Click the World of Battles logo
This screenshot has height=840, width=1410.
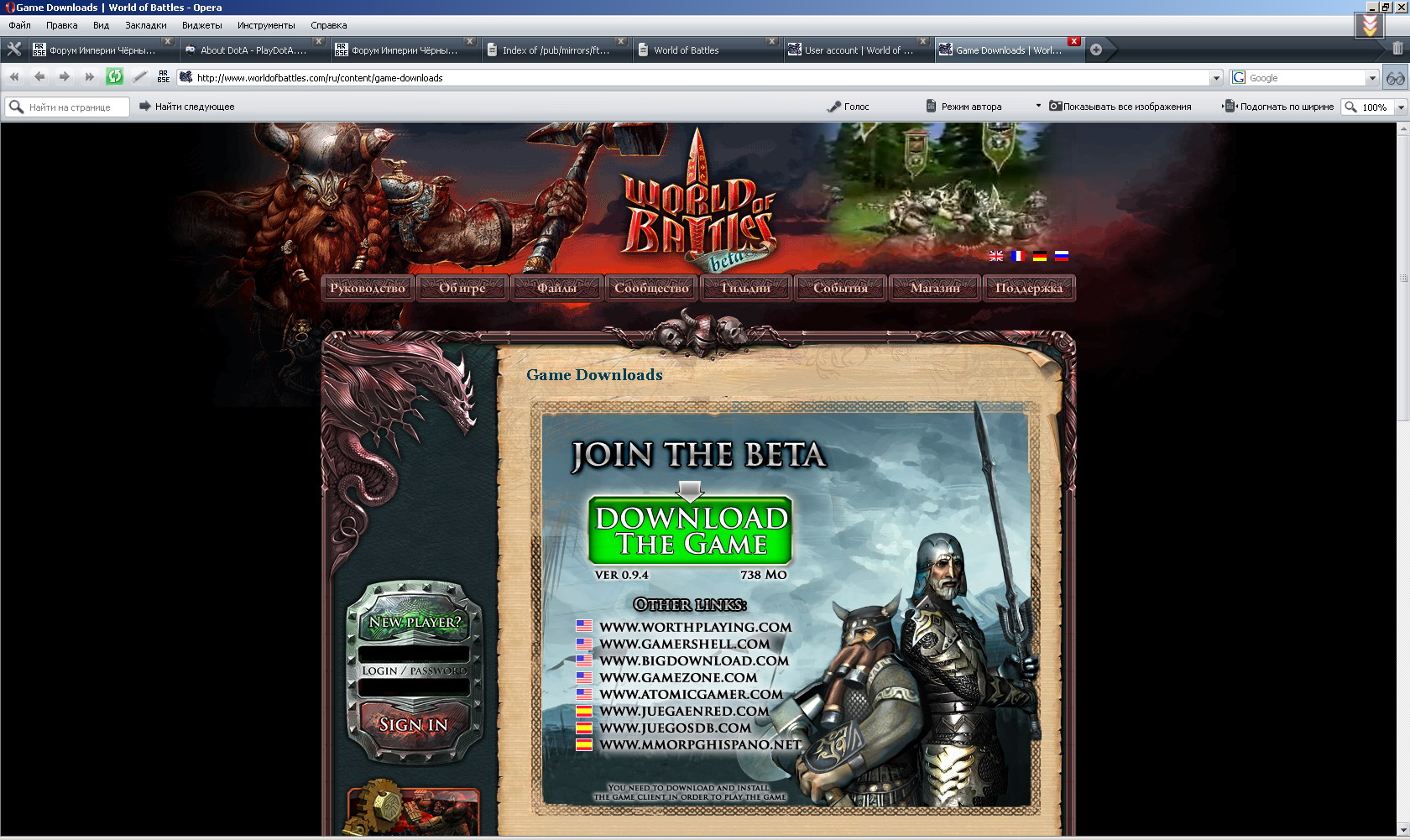698,201
